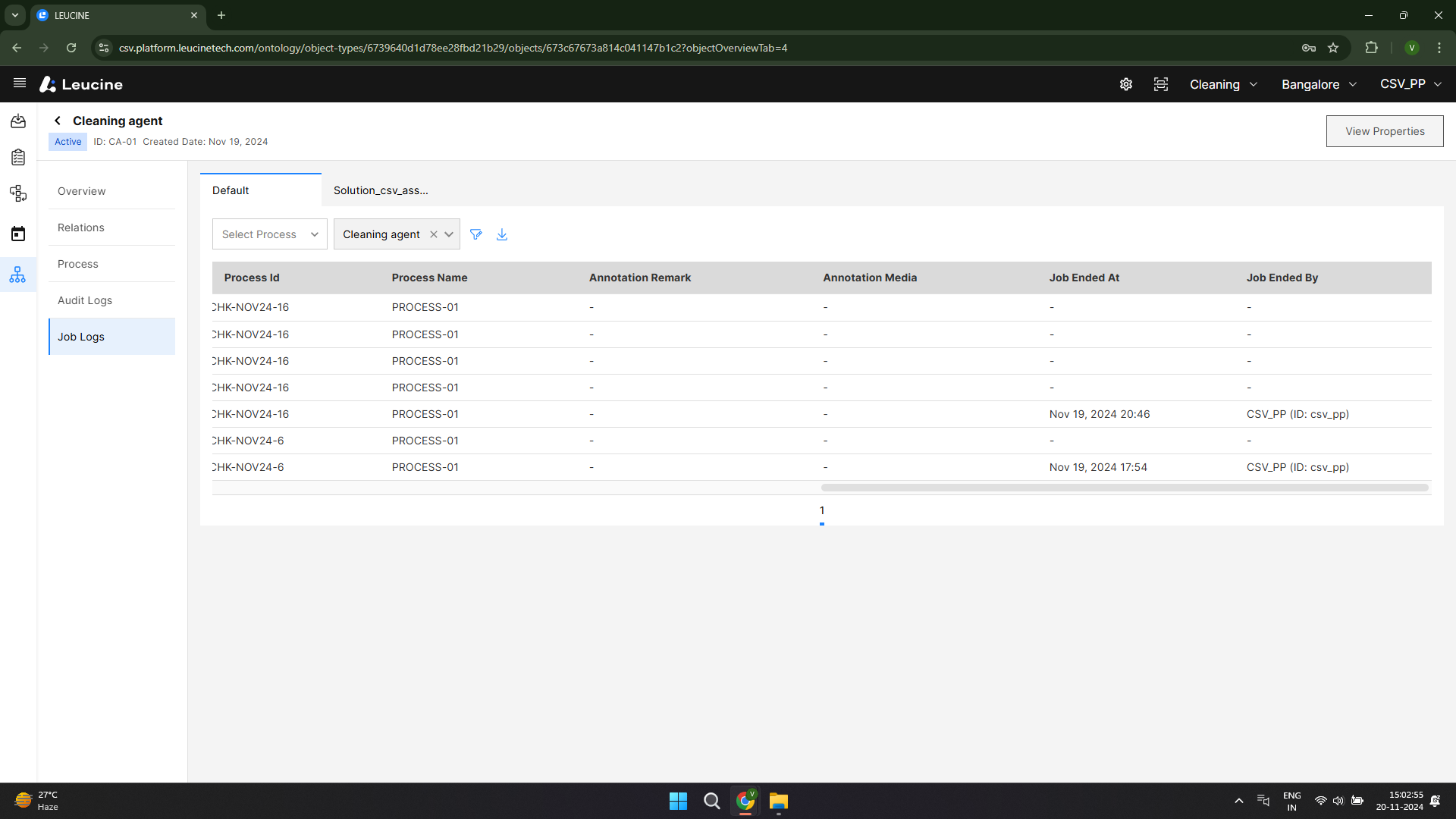Open the Relations section
1456x819 pixels.
(111, 227)
